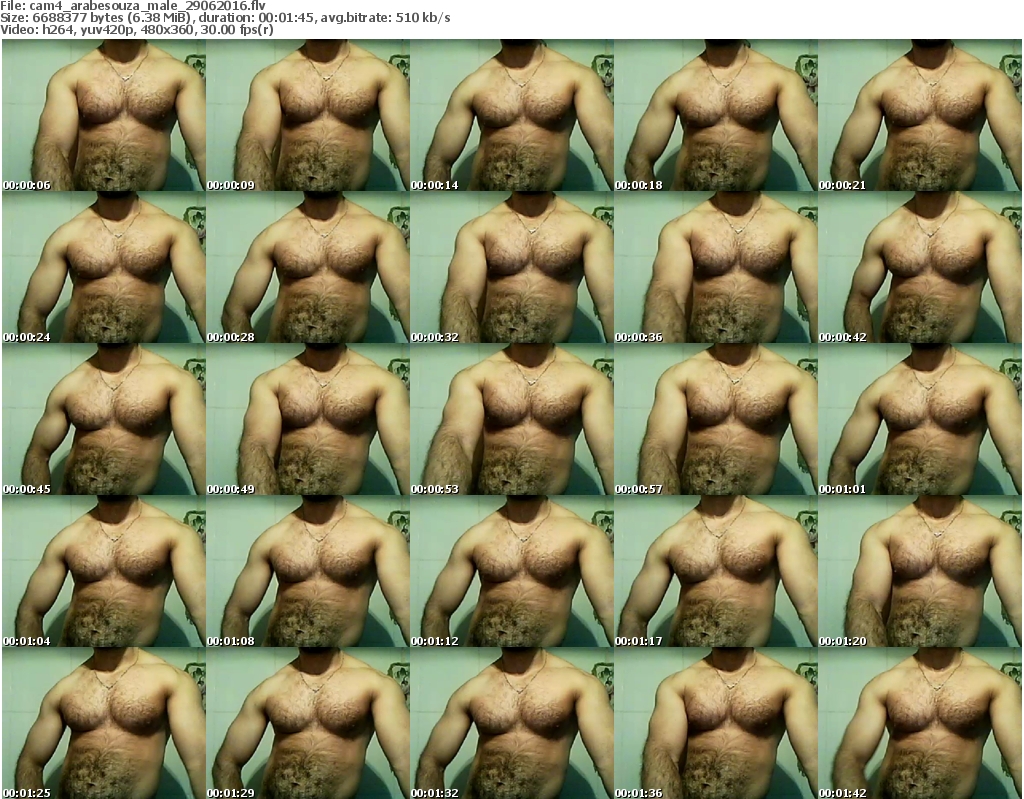Select the thumbnail timestamped 00:01:42
This screenshot has height=799, width=1024.
(920, 723)
